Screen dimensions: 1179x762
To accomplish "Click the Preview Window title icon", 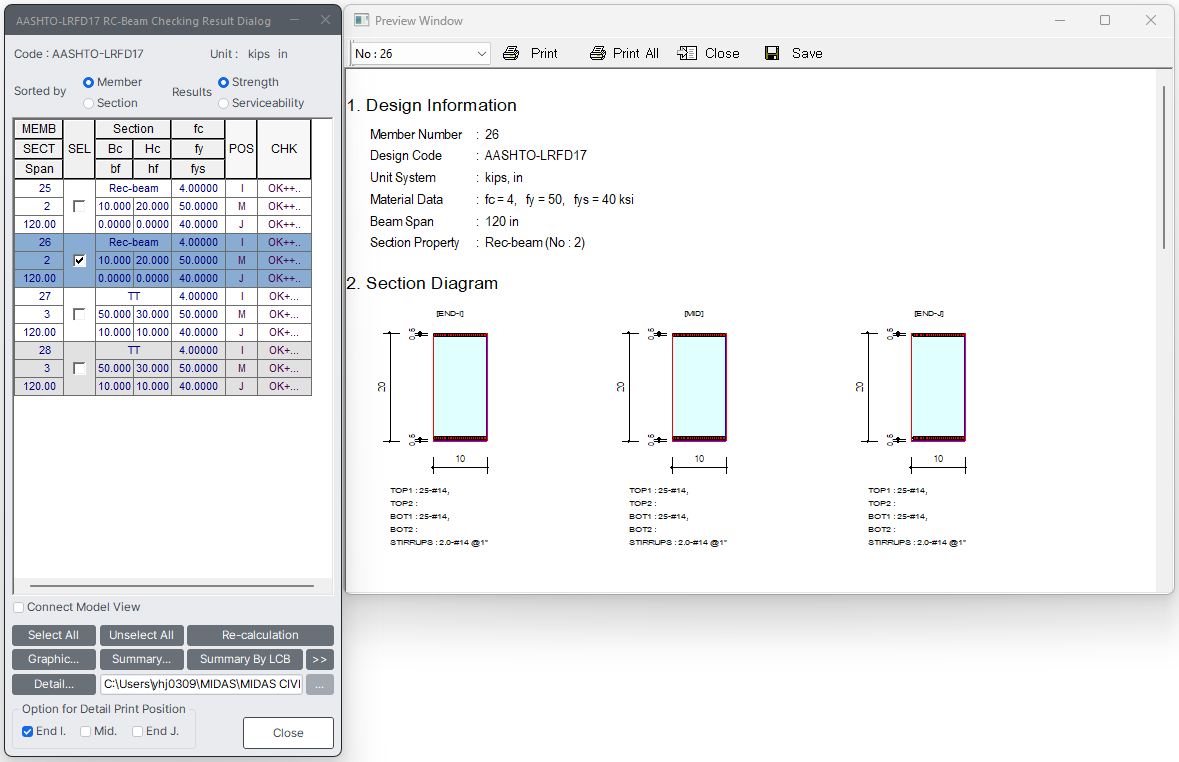I will 362,20.
